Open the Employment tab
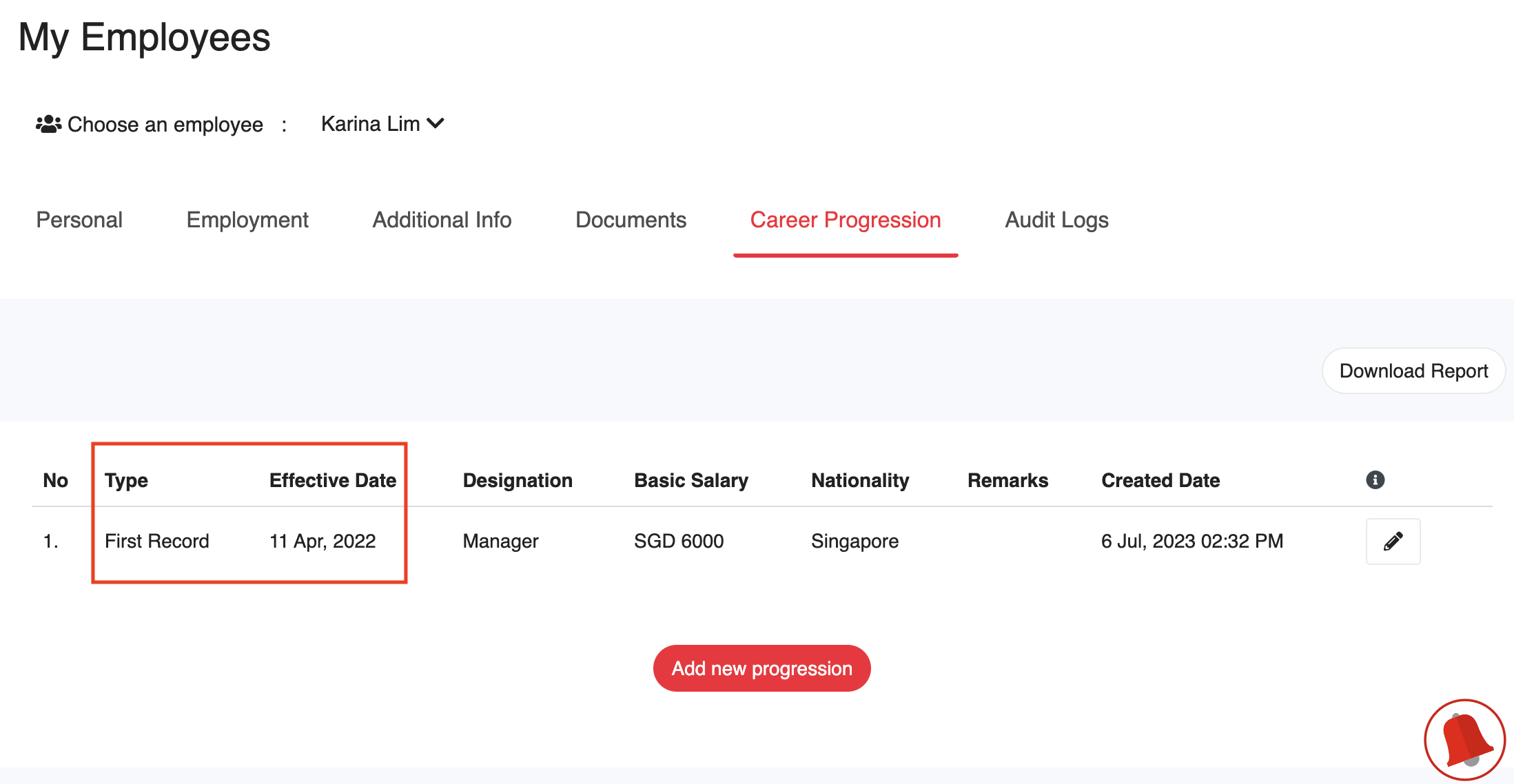 [247, 220]
